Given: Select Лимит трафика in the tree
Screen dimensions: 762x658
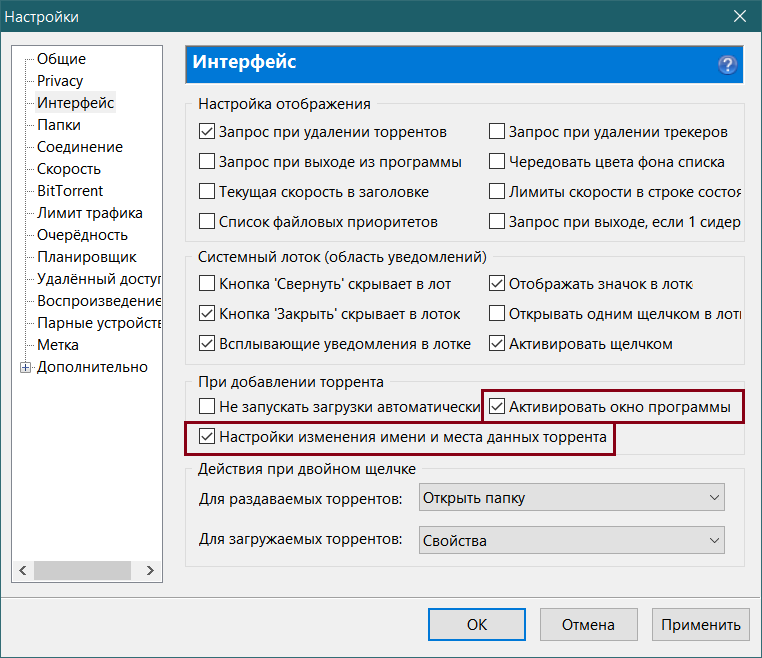Looking at the screenshot, I should tap(89, 213).
